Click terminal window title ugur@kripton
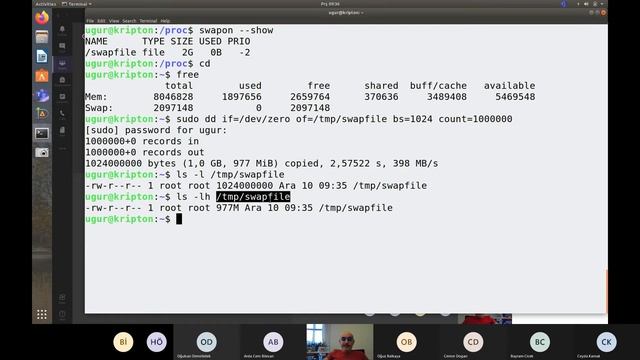 click(346, 13)
